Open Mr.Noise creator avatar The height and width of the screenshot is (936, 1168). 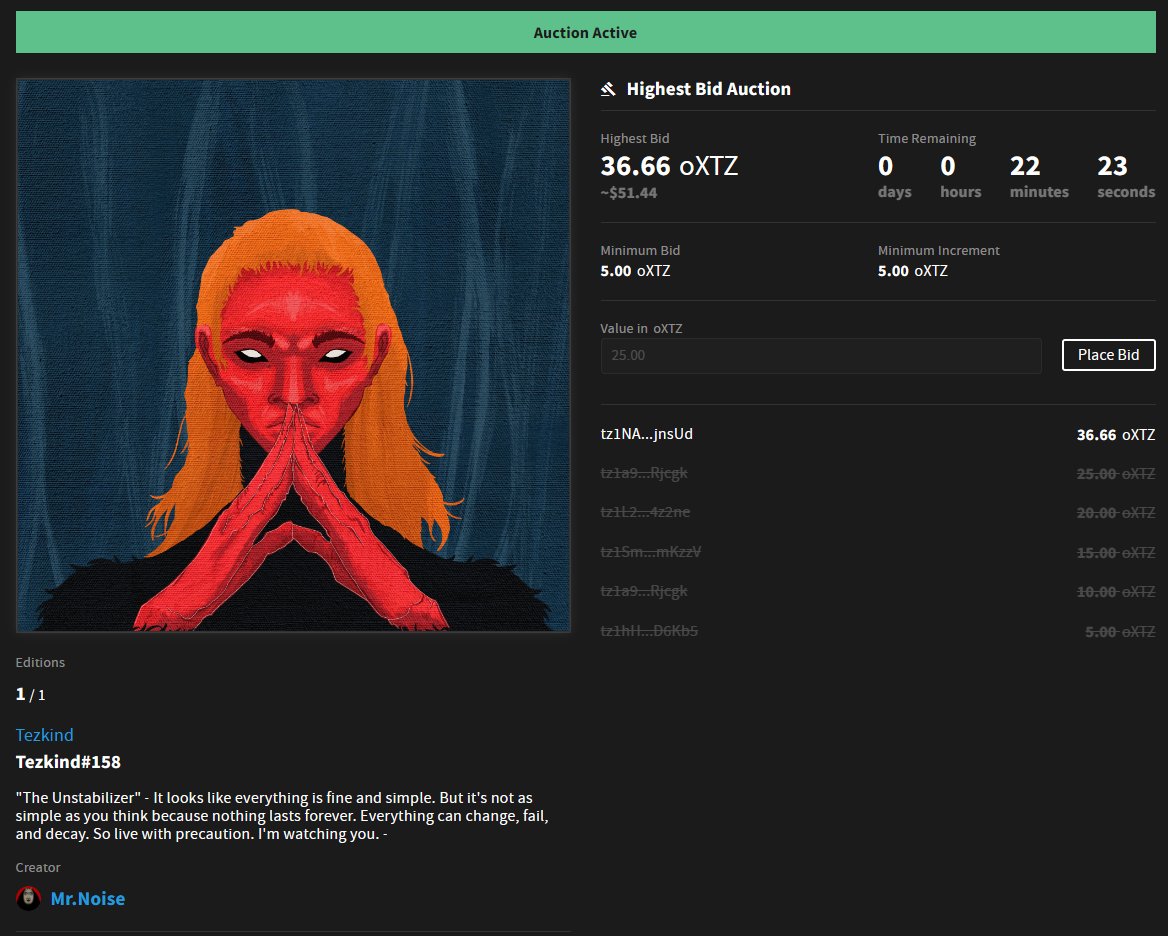pos(28,898)
